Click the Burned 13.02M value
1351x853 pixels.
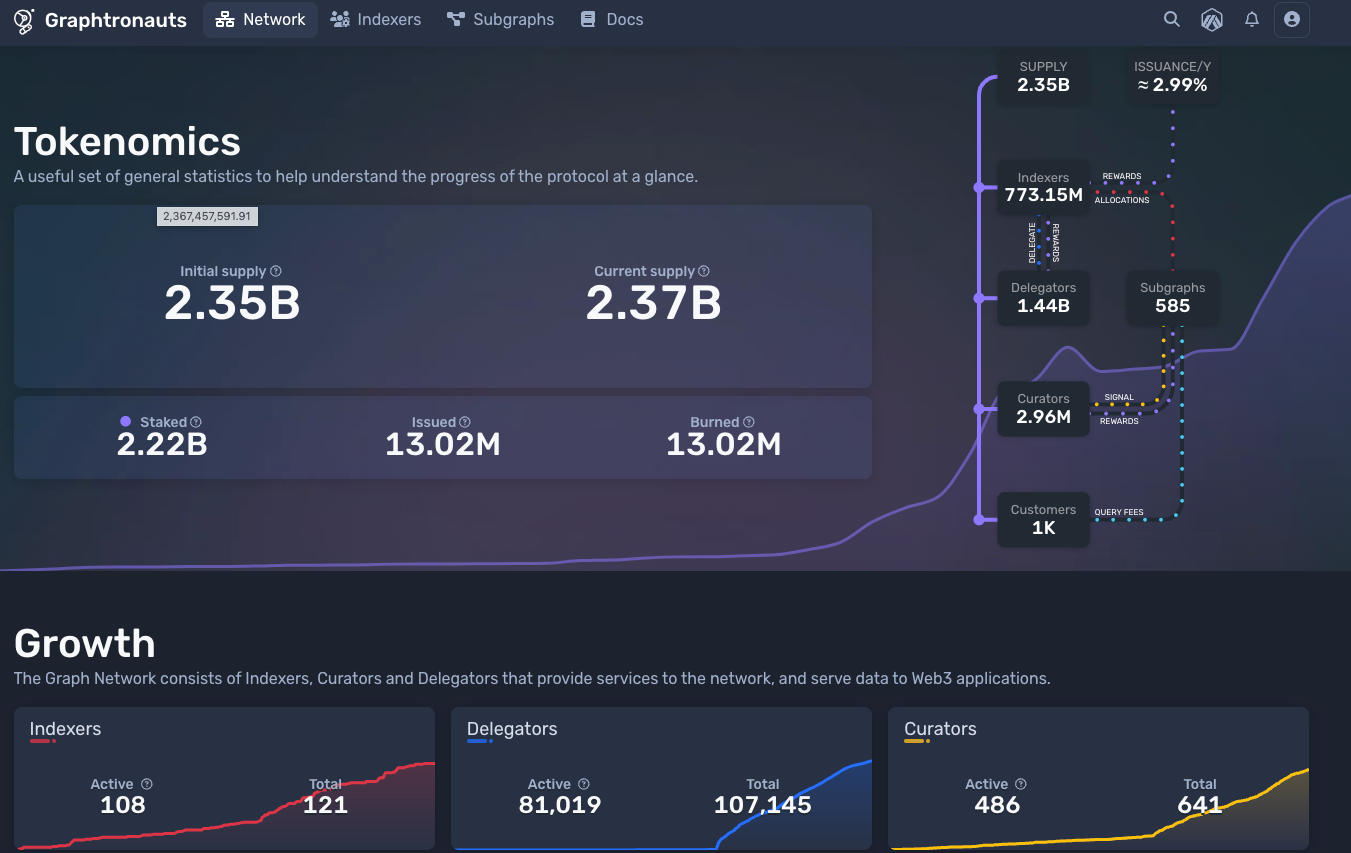(x=724, y=444)
